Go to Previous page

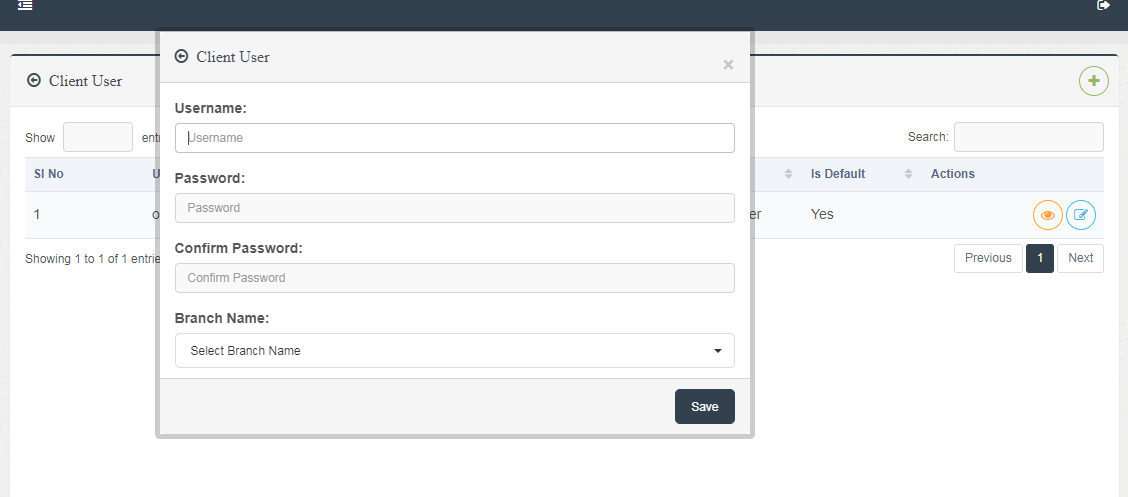pos(988,258)
